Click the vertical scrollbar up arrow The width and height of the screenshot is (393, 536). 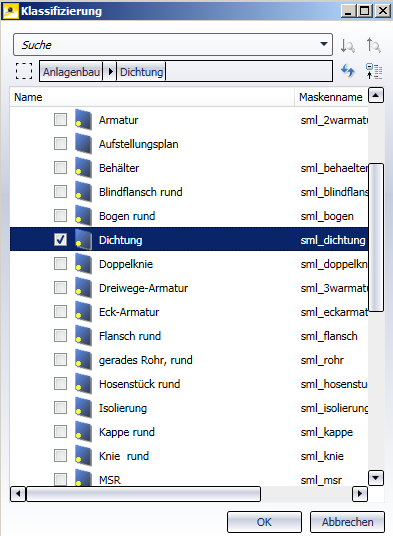(376, 95)
